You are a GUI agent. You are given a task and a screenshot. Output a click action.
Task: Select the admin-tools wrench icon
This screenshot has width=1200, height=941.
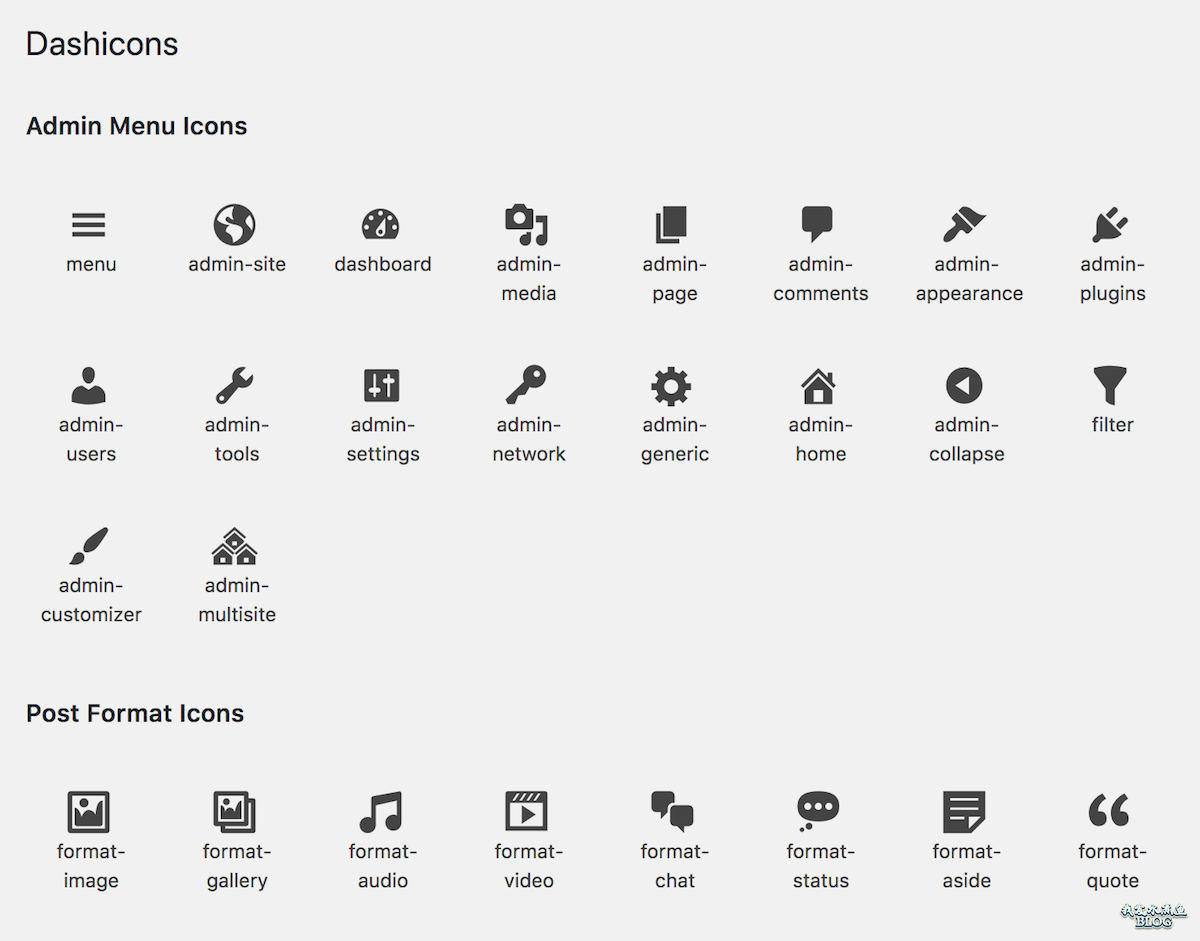(235, 385)
